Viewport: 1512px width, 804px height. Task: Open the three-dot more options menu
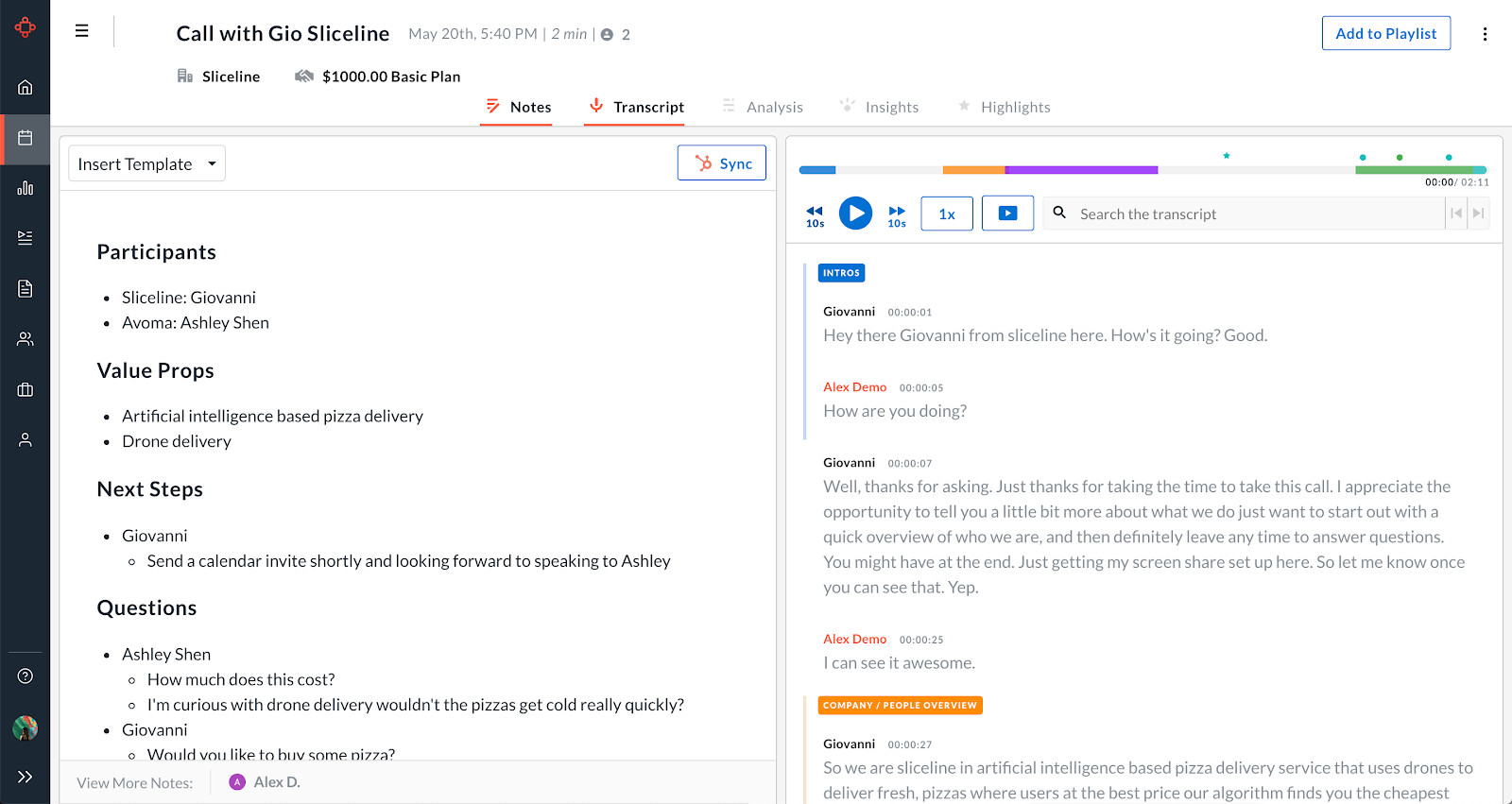point(1485,34)
